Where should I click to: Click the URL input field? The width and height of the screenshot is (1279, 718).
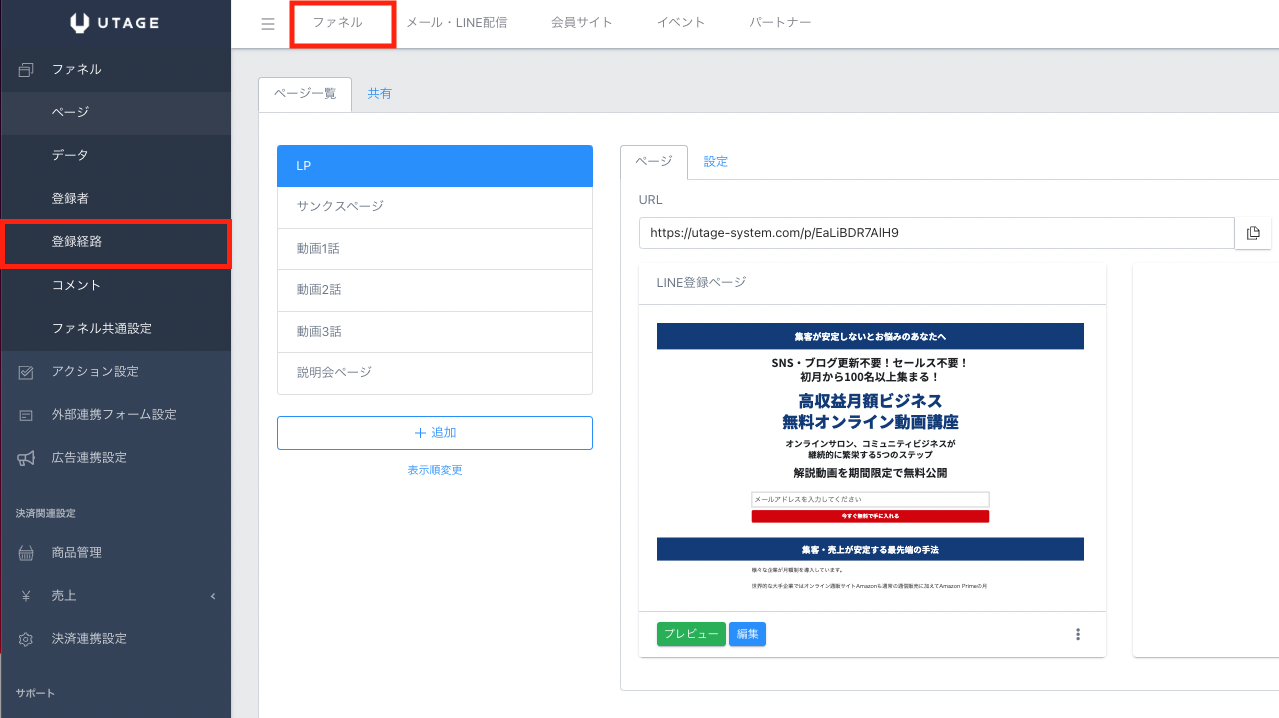point(936,233)
